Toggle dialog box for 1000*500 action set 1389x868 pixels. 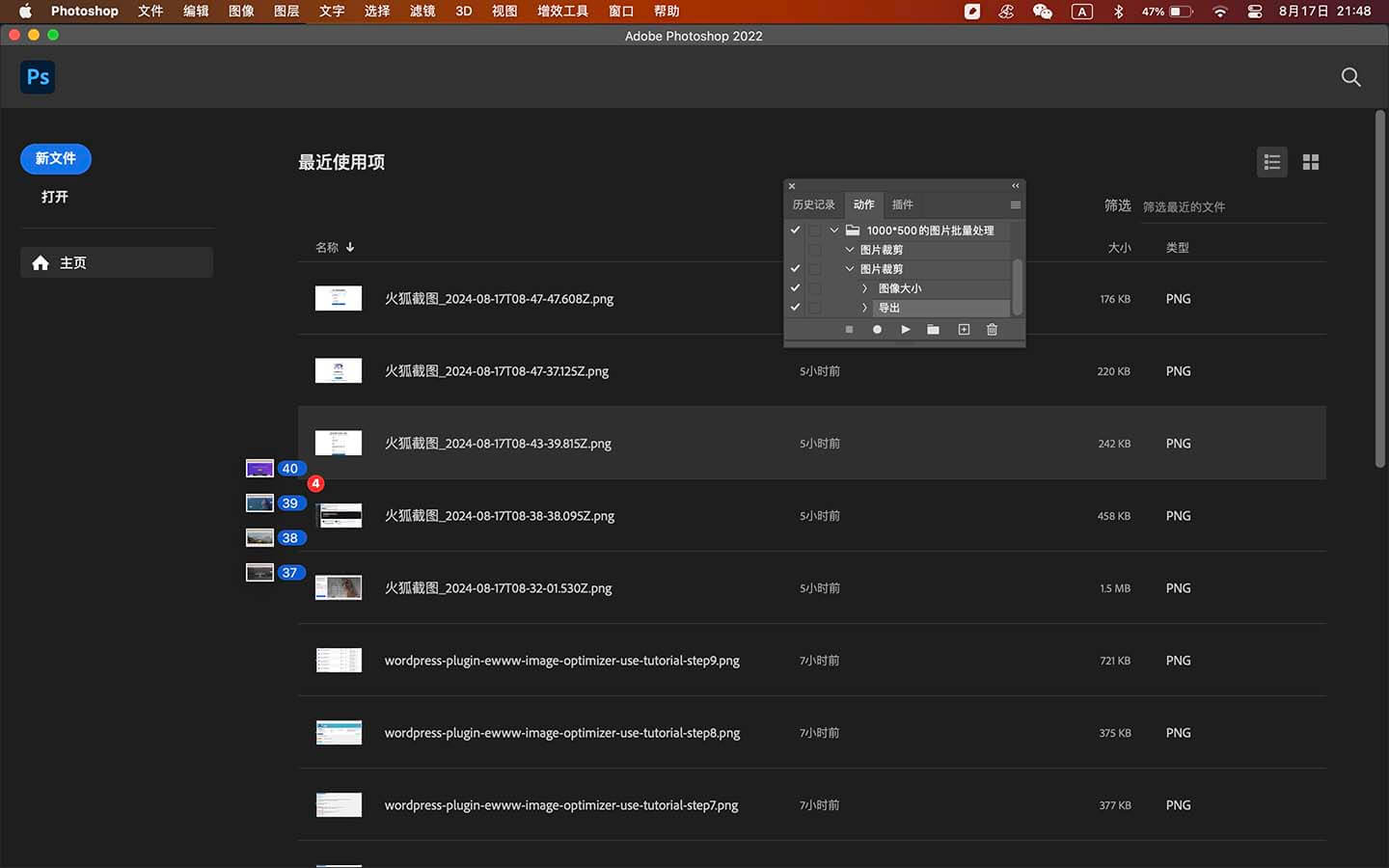click(815, 231)
